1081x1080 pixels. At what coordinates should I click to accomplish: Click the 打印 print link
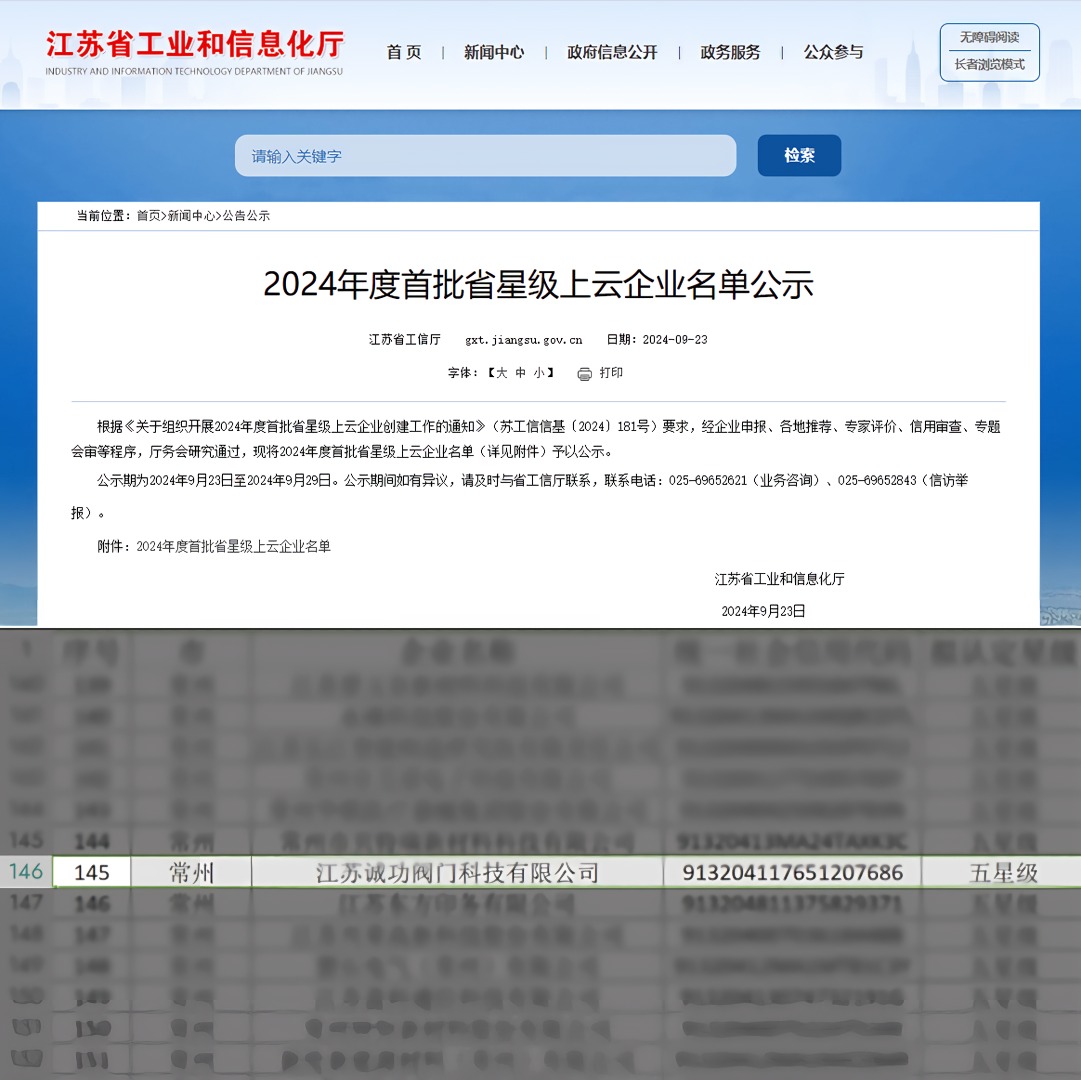click(611, 373)
